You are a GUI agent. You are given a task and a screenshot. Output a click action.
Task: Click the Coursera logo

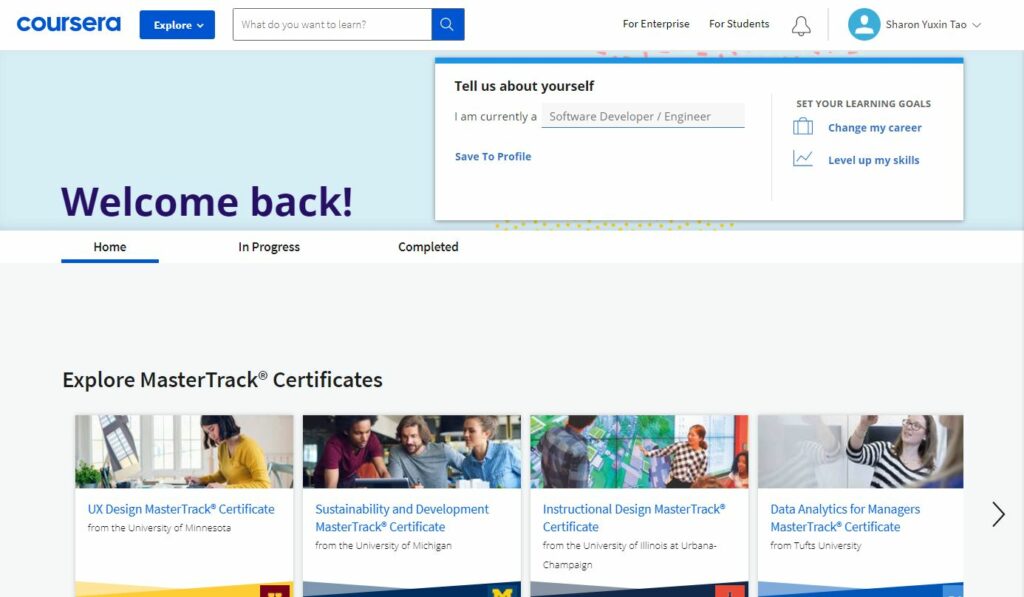[x=69, y=24]
